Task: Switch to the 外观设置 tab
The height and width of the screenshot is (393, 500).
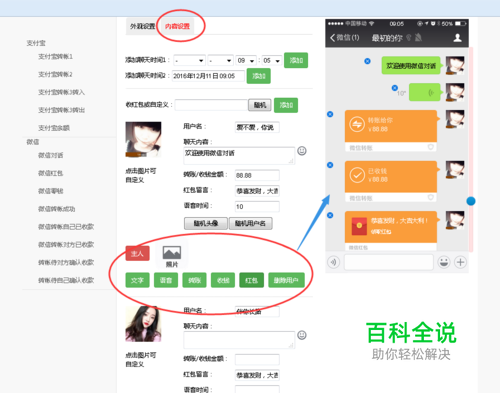Action: pyautogui.click(x=142, y=26)
